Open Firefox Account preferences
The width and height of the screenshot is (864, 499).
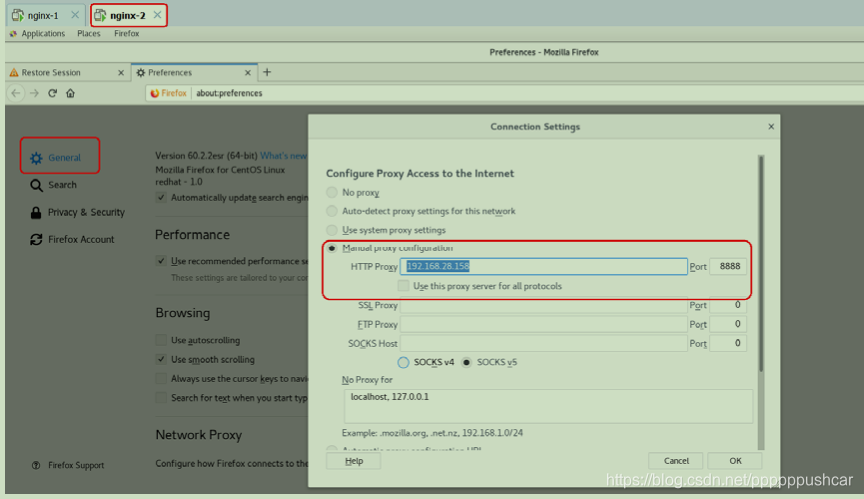72,240
